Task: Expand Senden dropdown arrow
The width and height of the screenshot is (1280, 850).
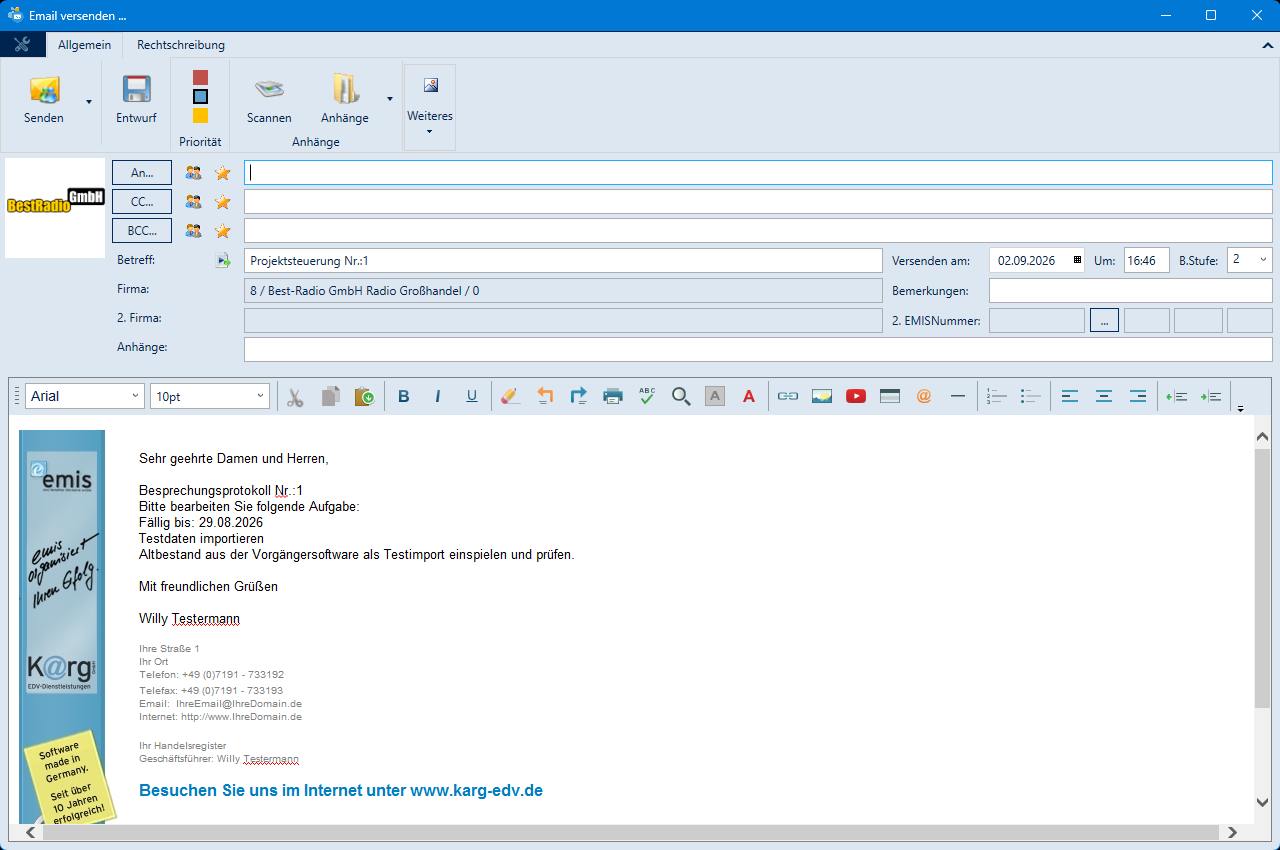Action: [x=89, y=101]
